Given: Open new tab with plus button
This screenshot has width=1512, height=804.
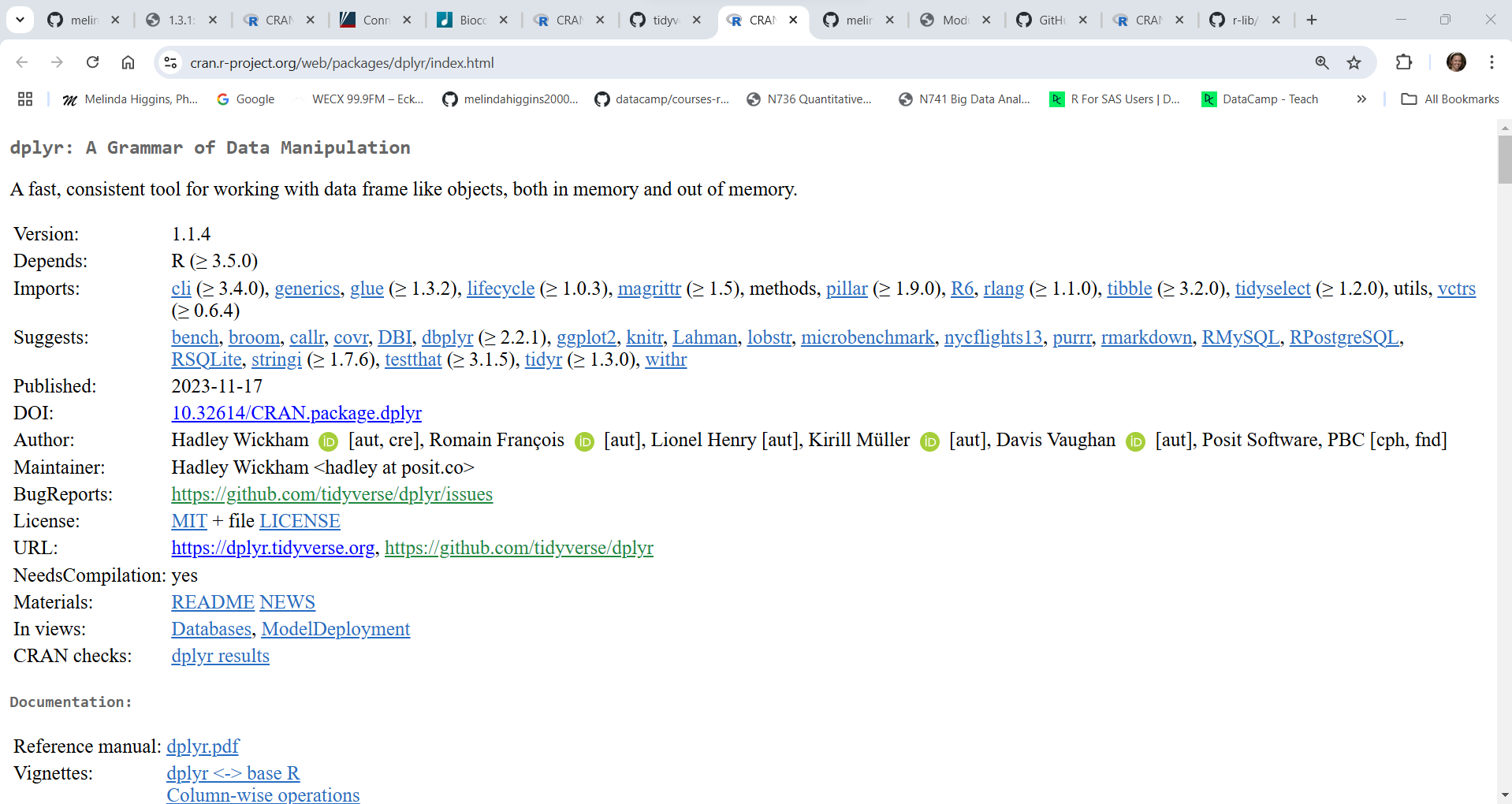Looking at the screenshot, I should click(1312, 20).
